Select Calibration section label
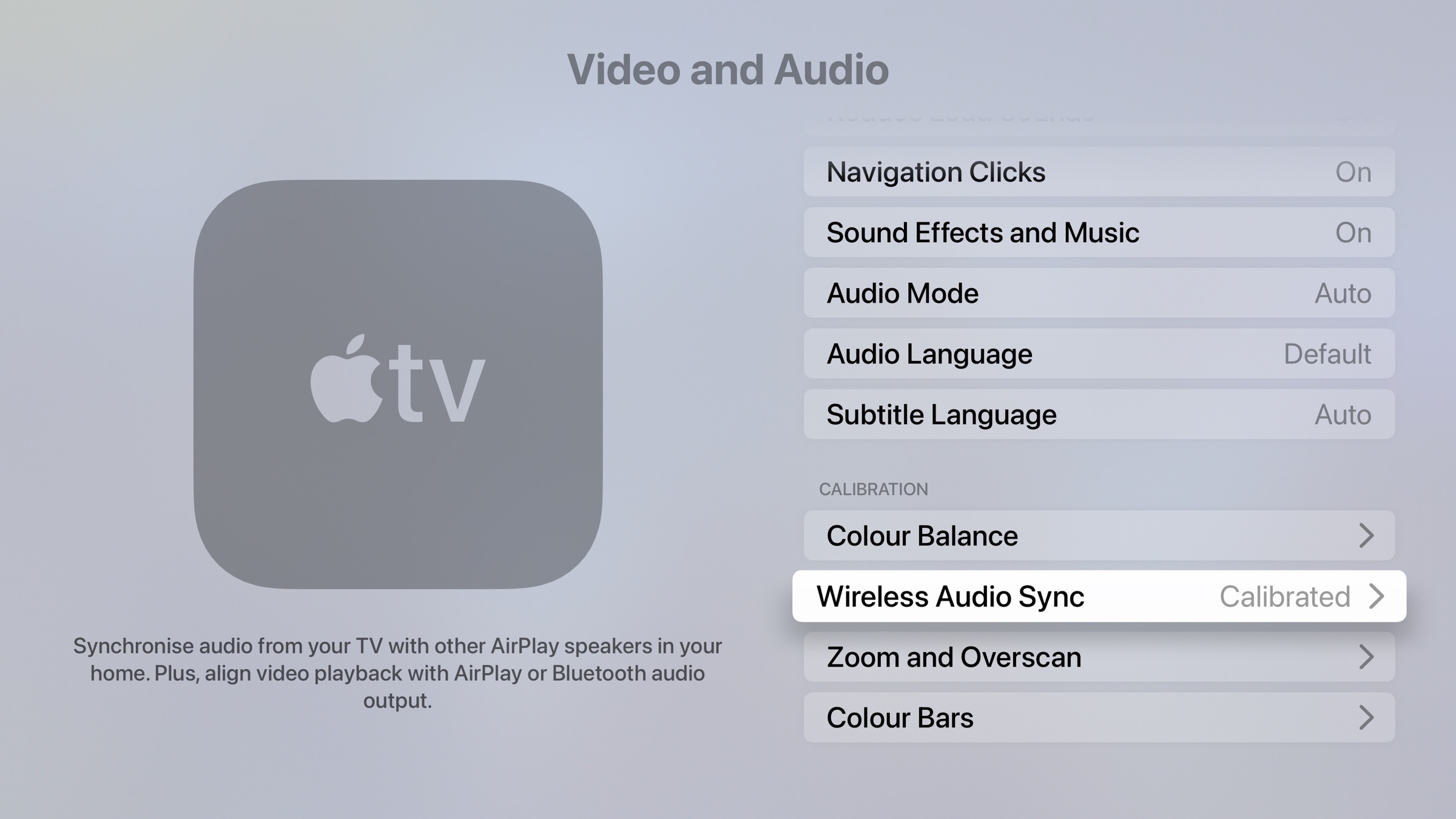 click(873, 489)
